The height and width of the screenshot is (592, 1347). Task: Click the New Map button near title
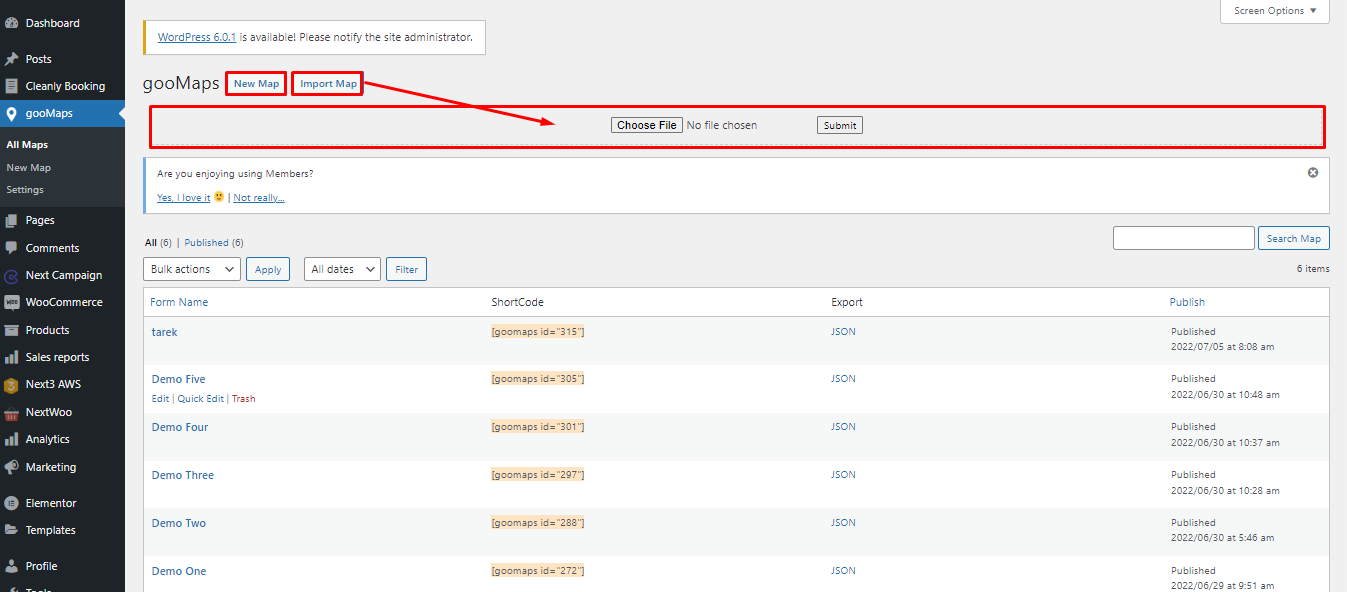tap(257, 84)
